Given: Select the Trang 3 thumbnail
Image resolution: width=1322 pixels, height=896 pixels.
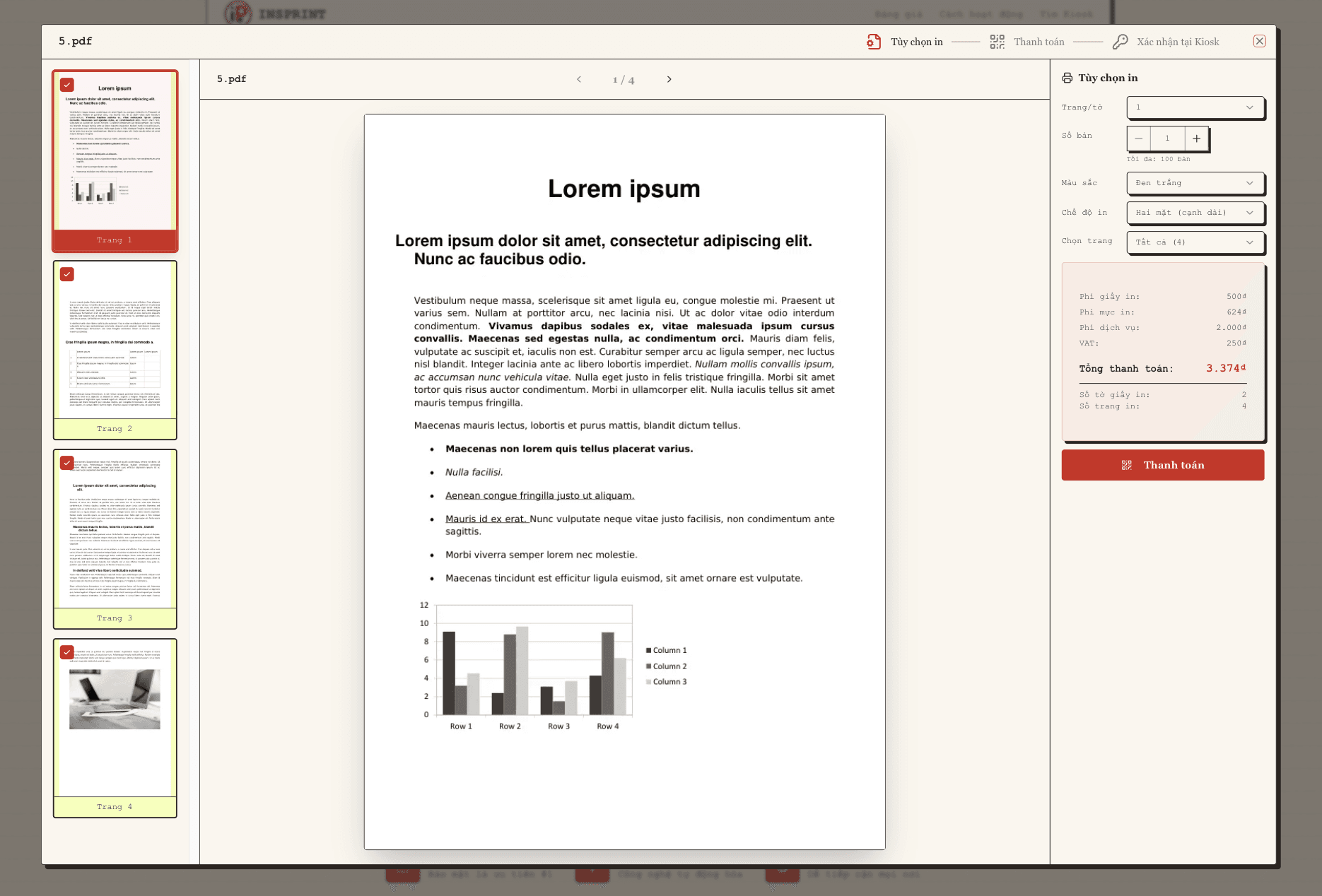Looking at the screenshot, I should 115,539.
